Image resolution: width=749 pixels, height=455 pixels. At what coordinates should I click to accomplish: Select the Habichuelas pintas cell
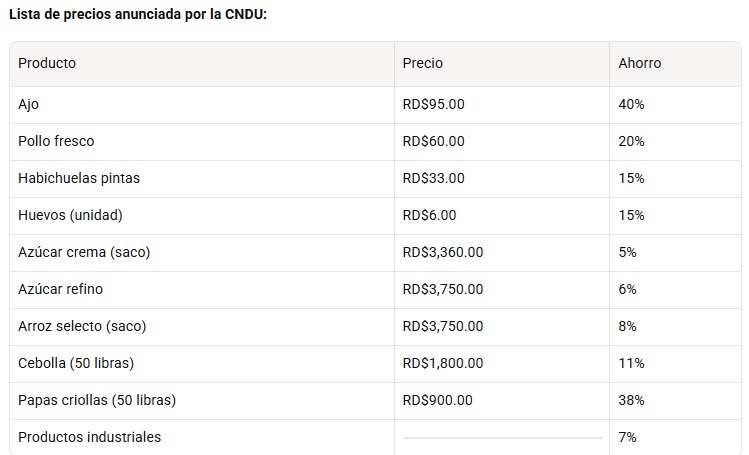click(79, 178)
